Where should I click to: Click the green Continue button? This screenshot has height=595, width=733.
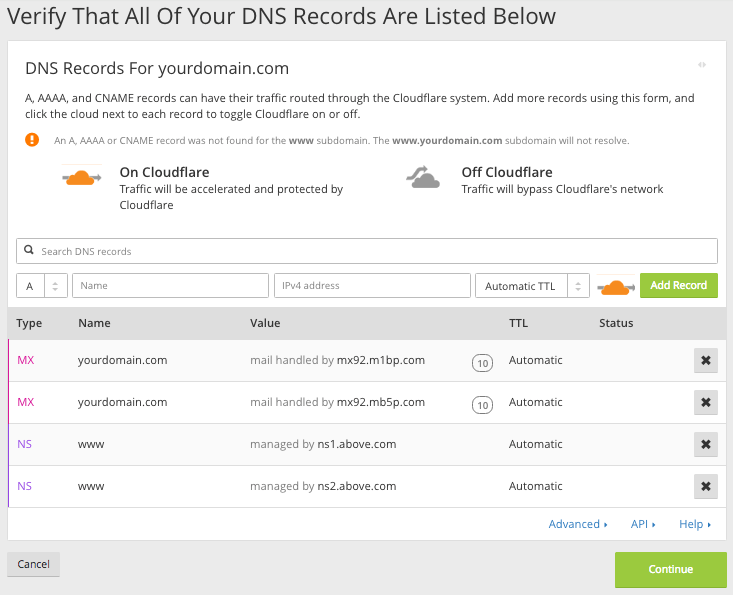pos(670,569)
